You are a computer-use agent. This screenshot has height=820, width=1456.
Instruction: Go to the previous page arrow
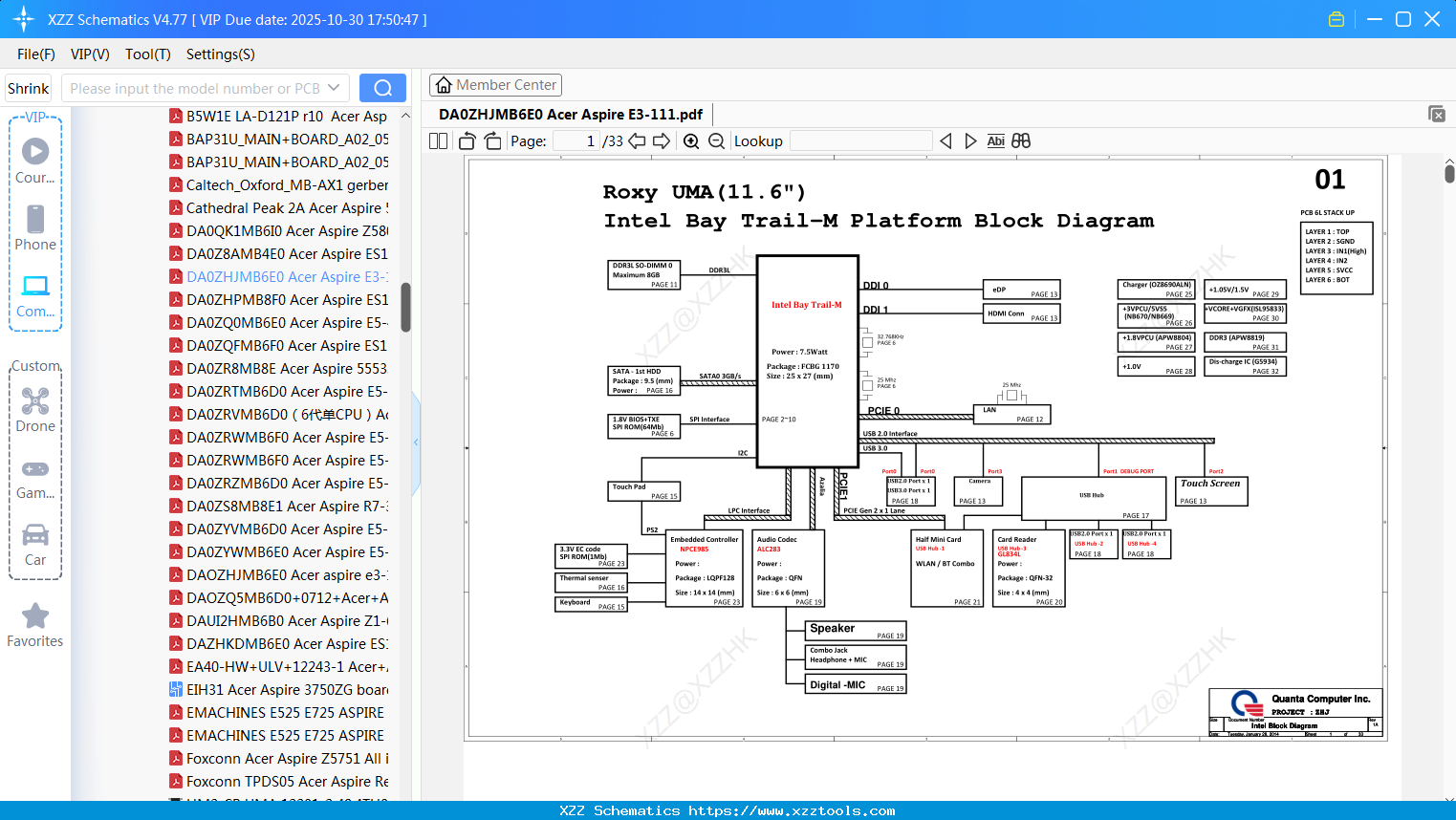click(637, 141)
